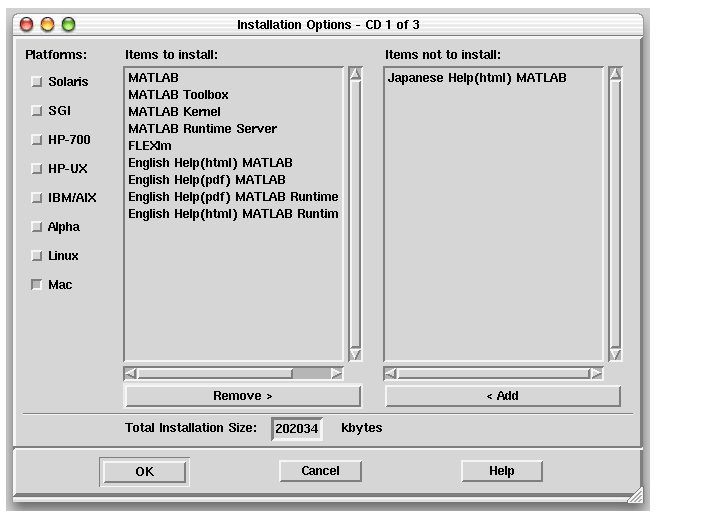Check the Linux platform checkbox

click(x=36, y=256)
